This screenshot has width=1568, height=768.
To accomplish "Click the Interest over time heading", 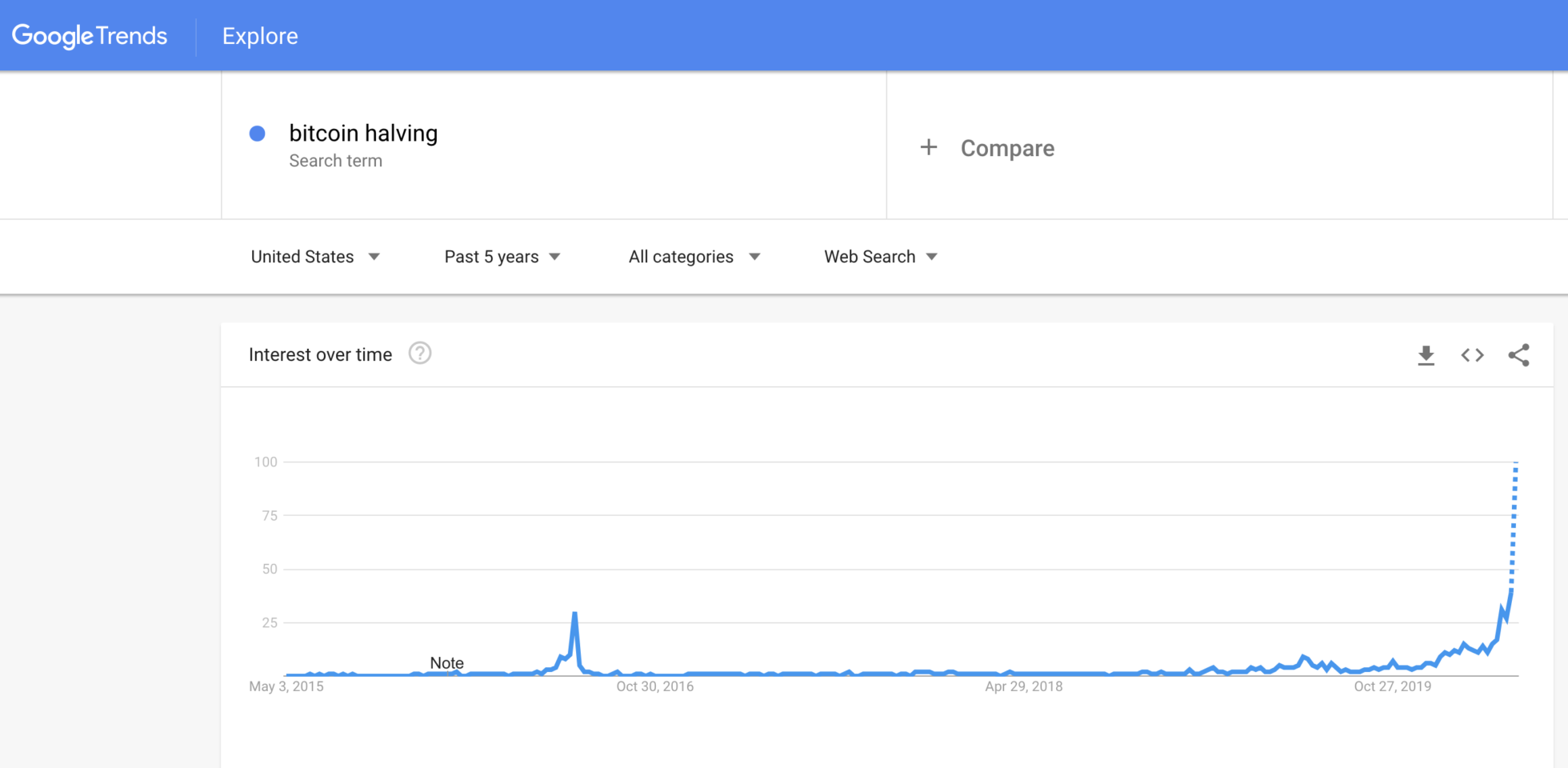I will pos(320,354).
